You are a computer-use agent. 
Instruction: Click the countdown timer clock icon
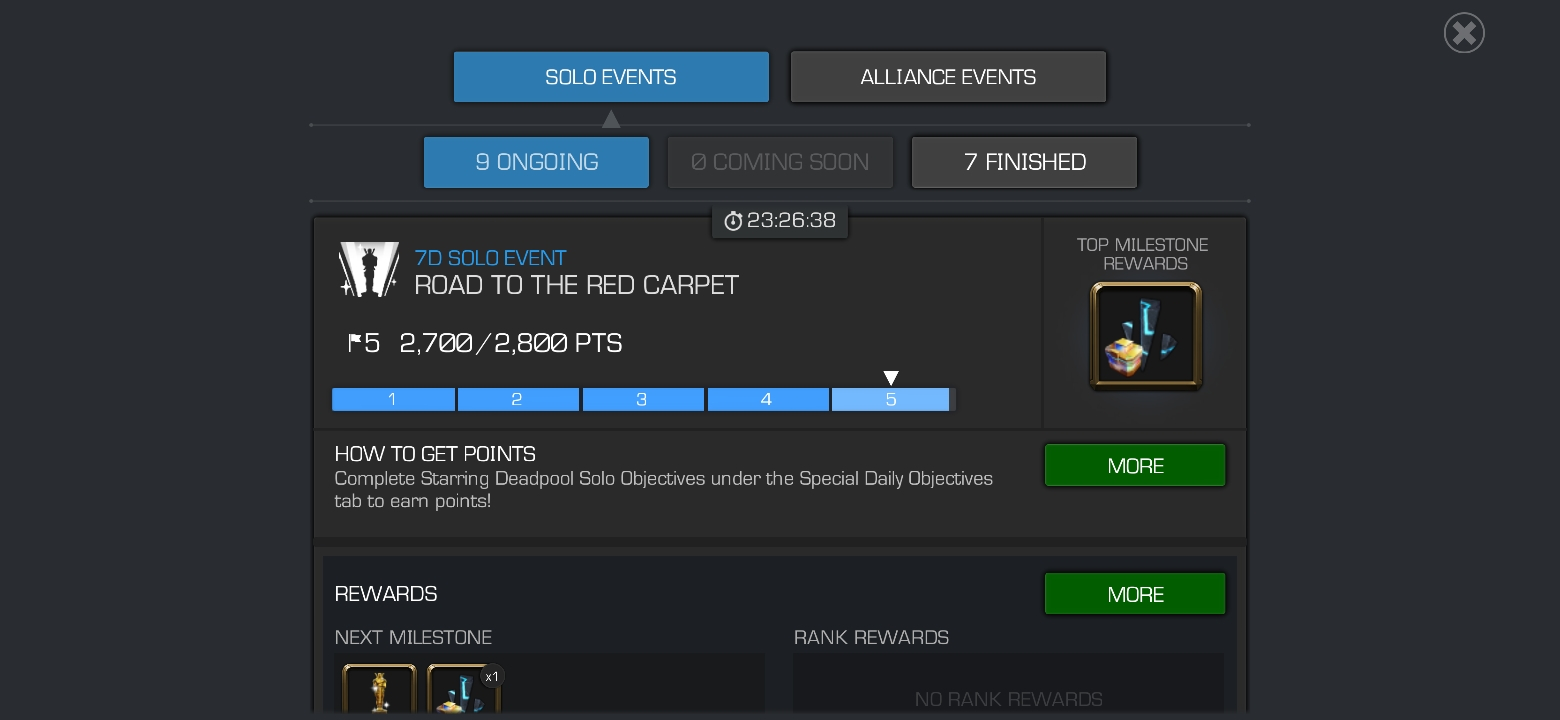click(x=733, y=221)
